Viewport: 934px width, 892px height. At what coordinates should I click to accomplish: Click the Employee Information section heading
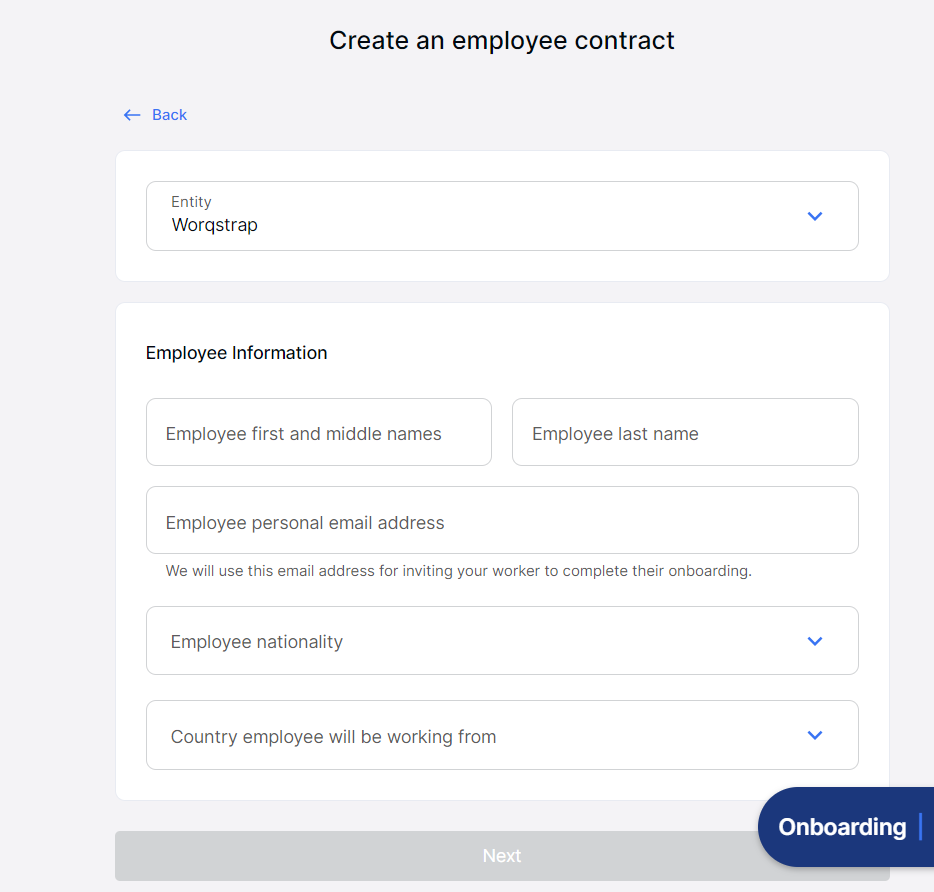[x=236, y=353]
